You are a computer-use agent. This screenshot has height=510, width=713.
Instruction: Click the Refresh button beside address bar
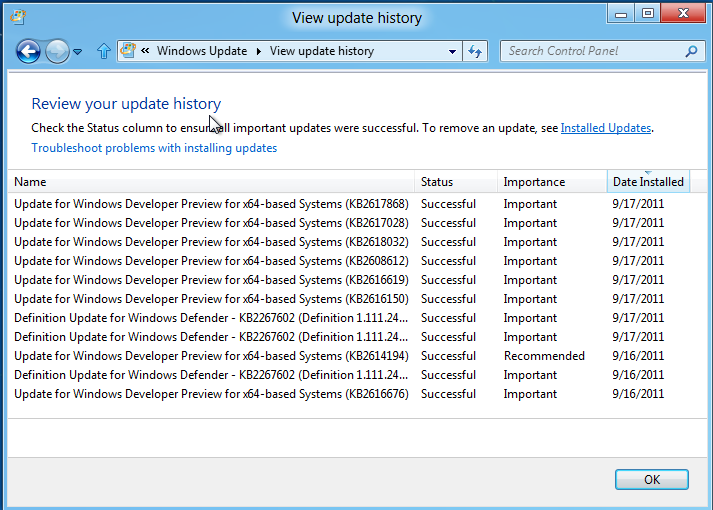[475, 51]
